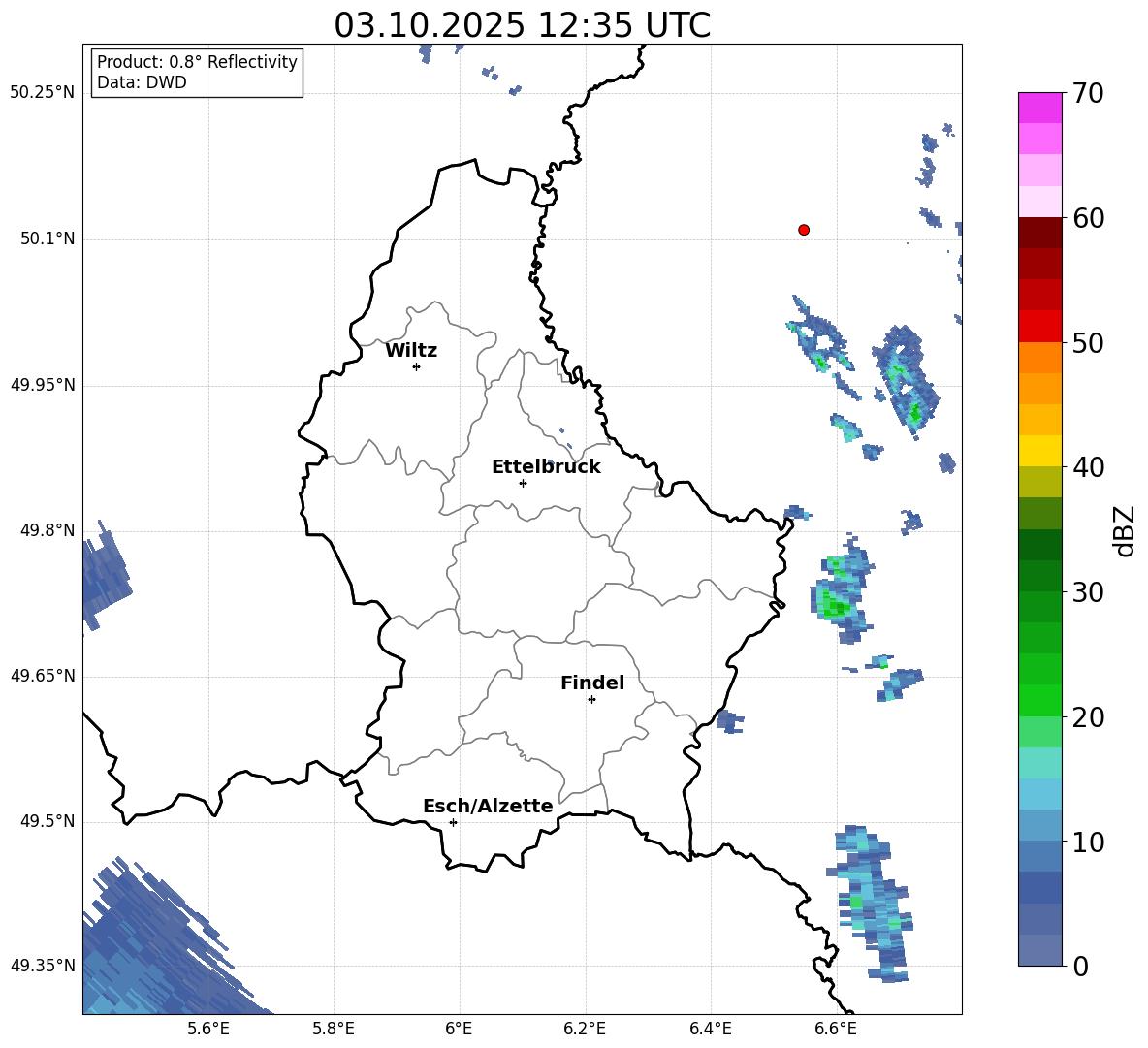Viewport: 1148px width, 1048px height.
Task: Click the 49.8°N latitude label
Action: [48, 530]
